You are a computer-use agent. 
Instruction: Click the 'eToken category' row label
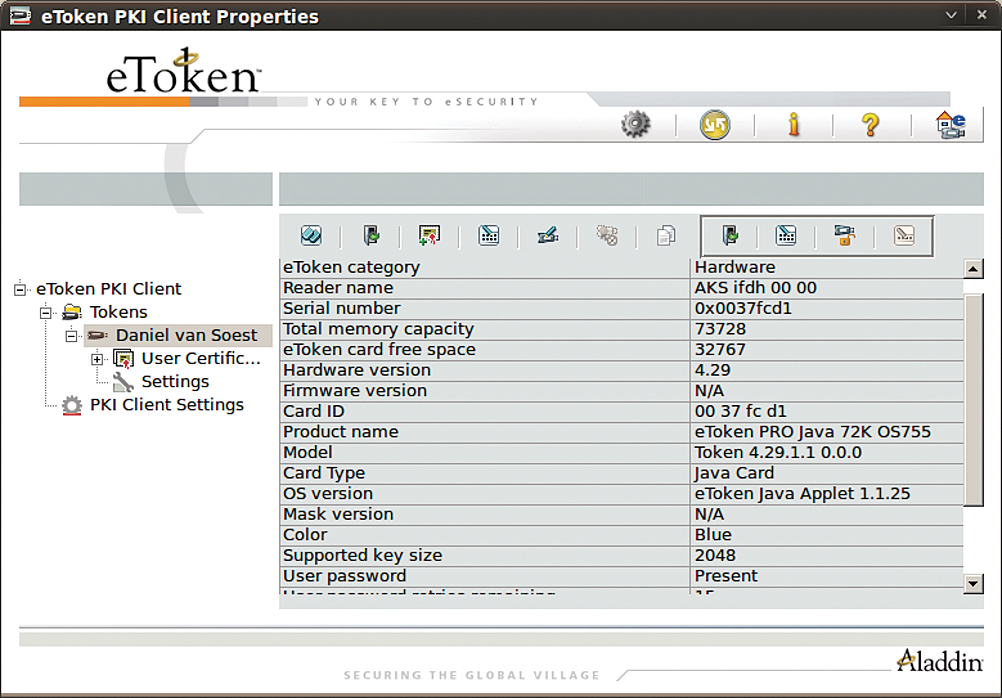(x=351, y=267)
